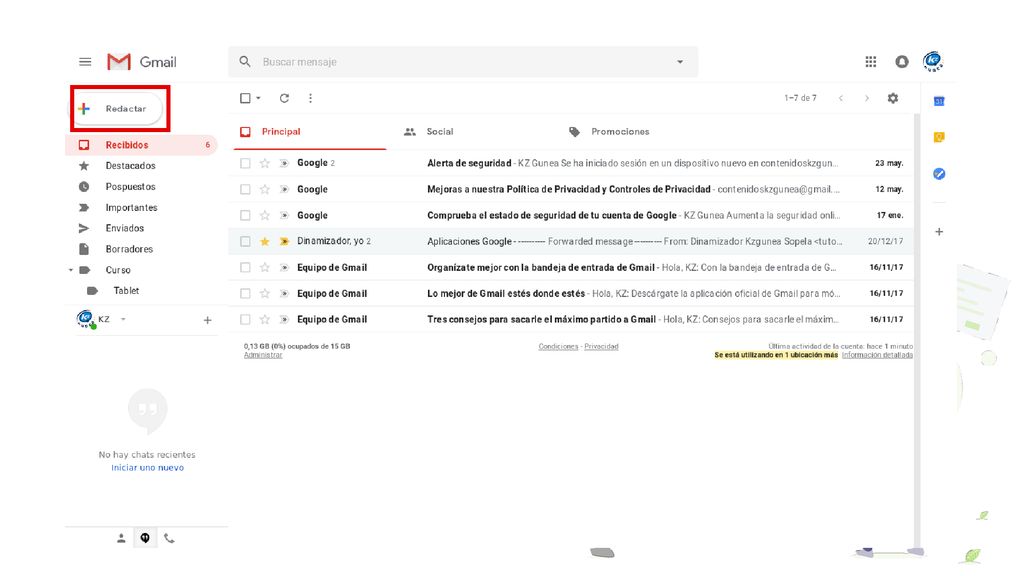This screenshot has width=1024, height=576.
Task: Open Contacts icon in Hangouts bar
Action: [121, 538]
